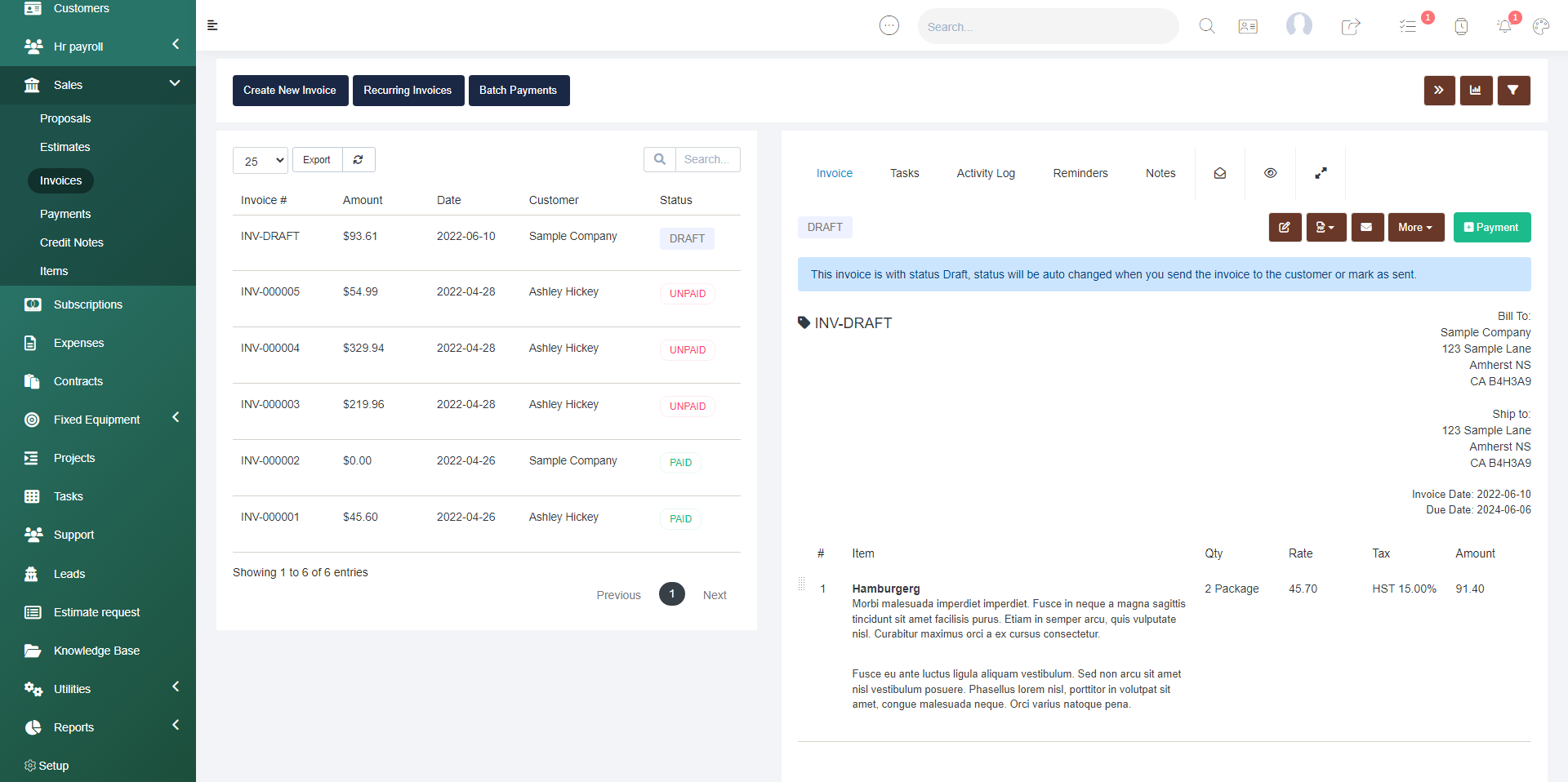1568x782 pixels.
Task: Toggle the sidebar hamburger menu
Action: point(212,25)
